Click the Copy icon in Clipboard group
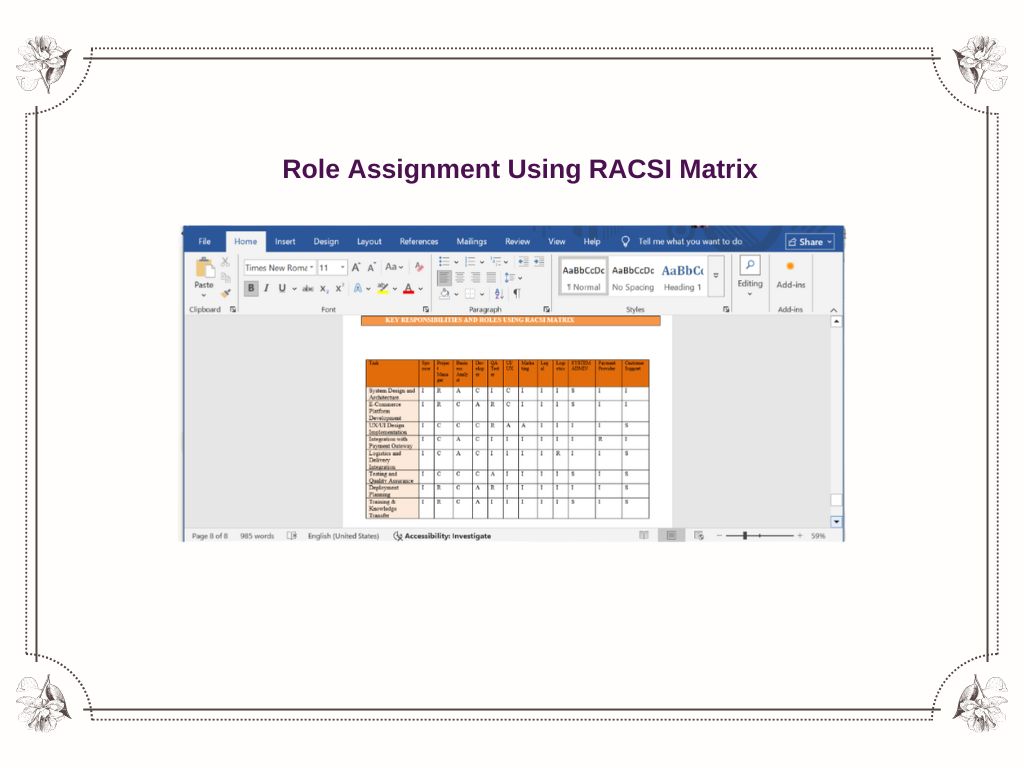The height and width of the screenshot is (768, 1024). pos(225,278)
